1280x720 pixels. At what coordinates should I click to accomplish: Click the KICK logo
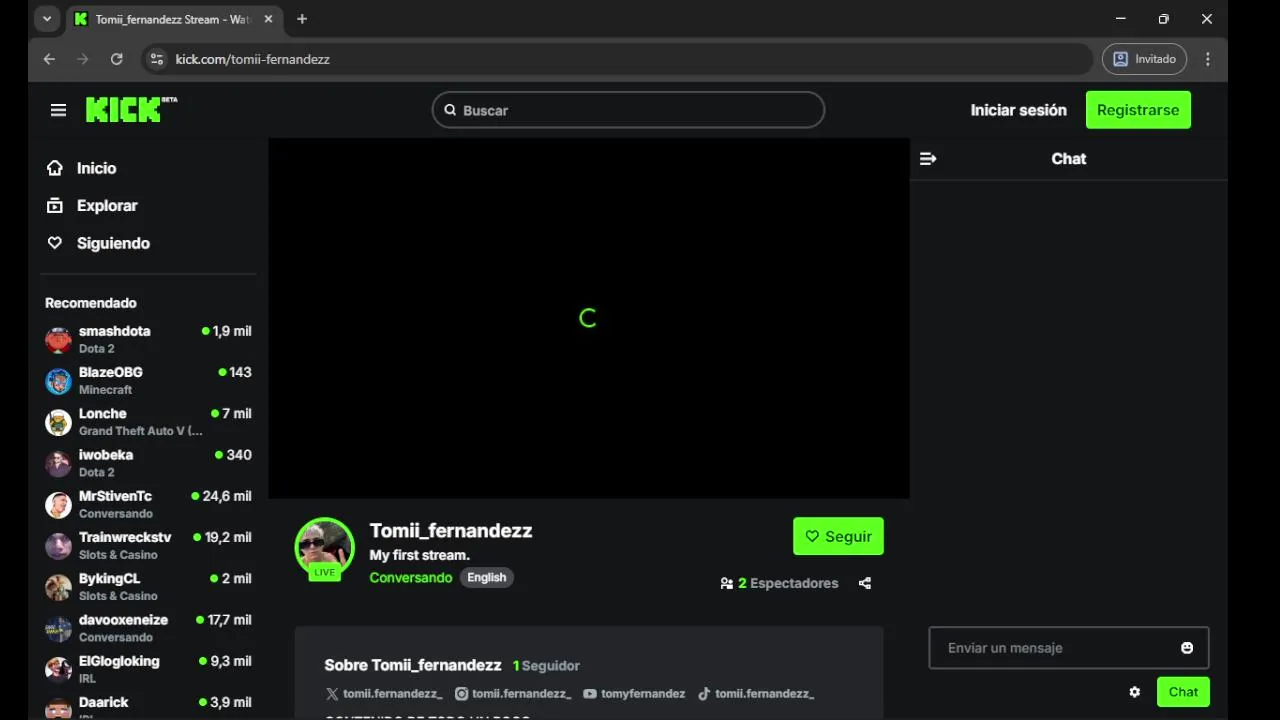131,109
